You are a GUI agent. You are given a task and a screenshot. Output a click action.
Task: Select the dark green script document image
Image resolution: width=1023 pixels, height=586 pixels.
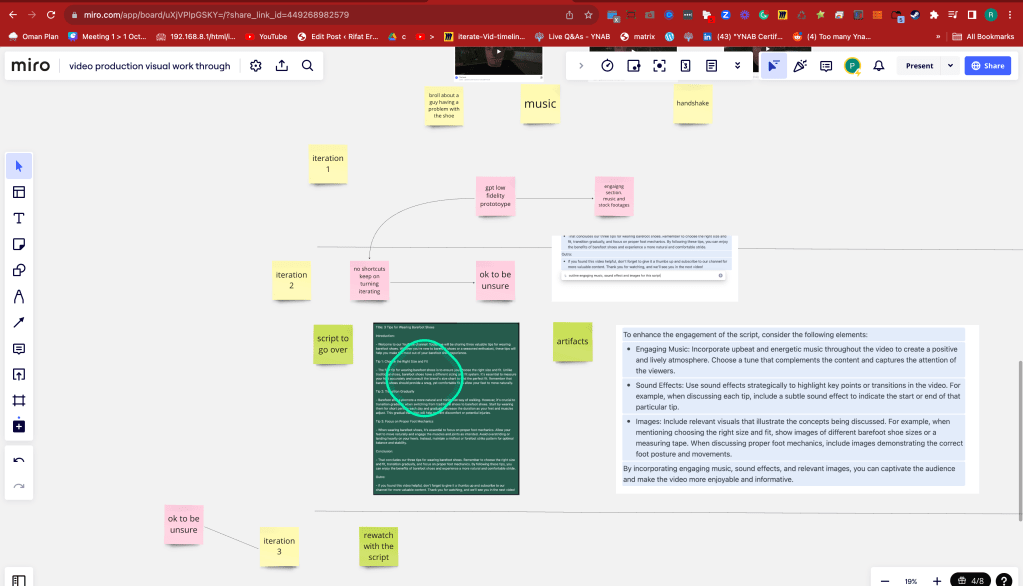click(446, 409)
